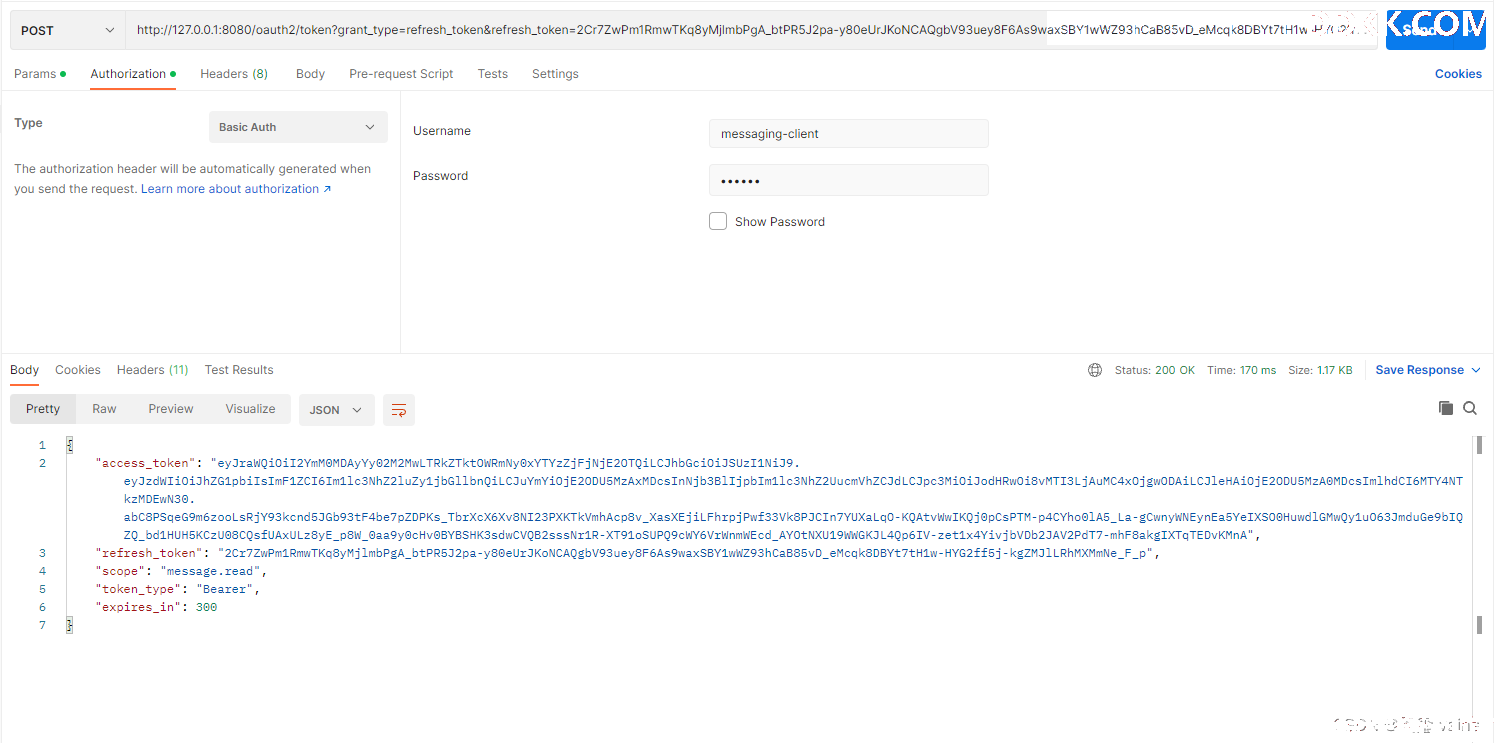1495x743 pixels.
Task: Switch to the Params tab
Action: point(40,74)
